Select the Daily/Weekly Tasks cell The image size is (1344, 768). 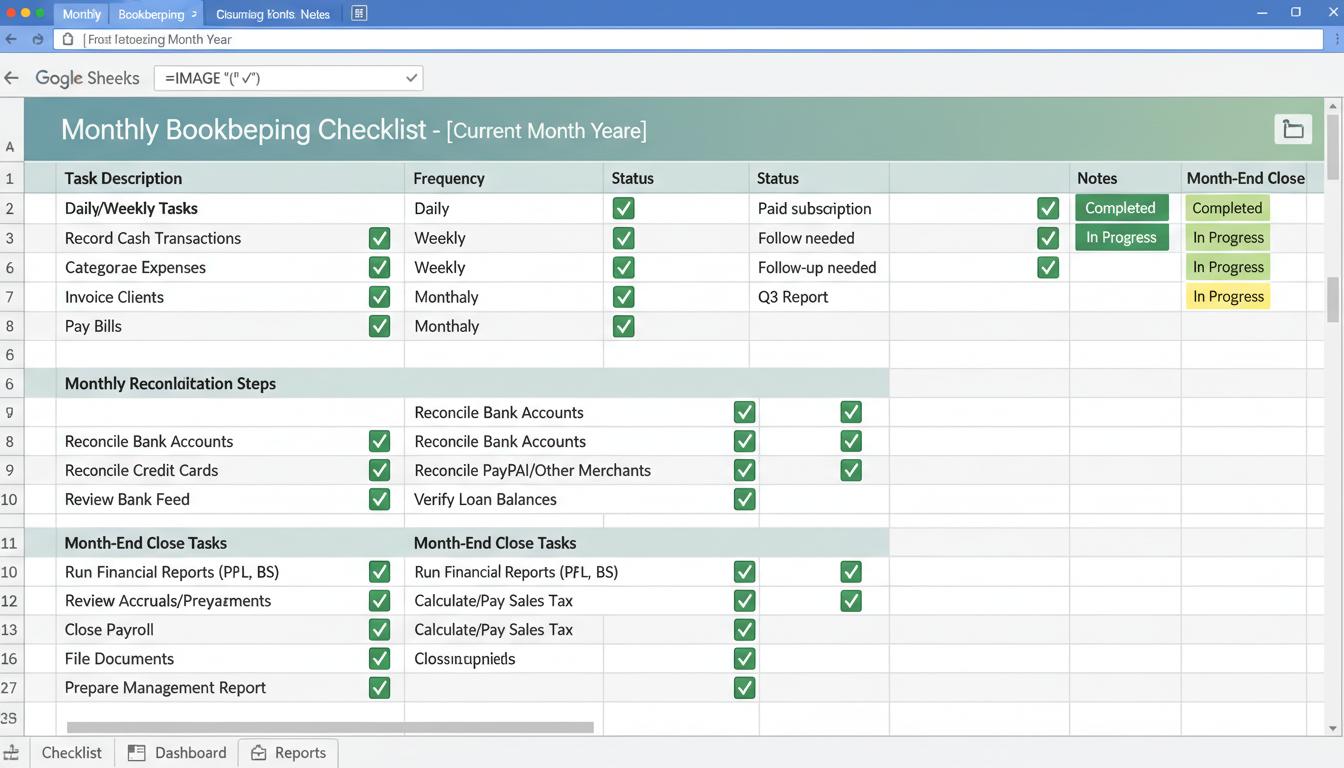[230, 208]
